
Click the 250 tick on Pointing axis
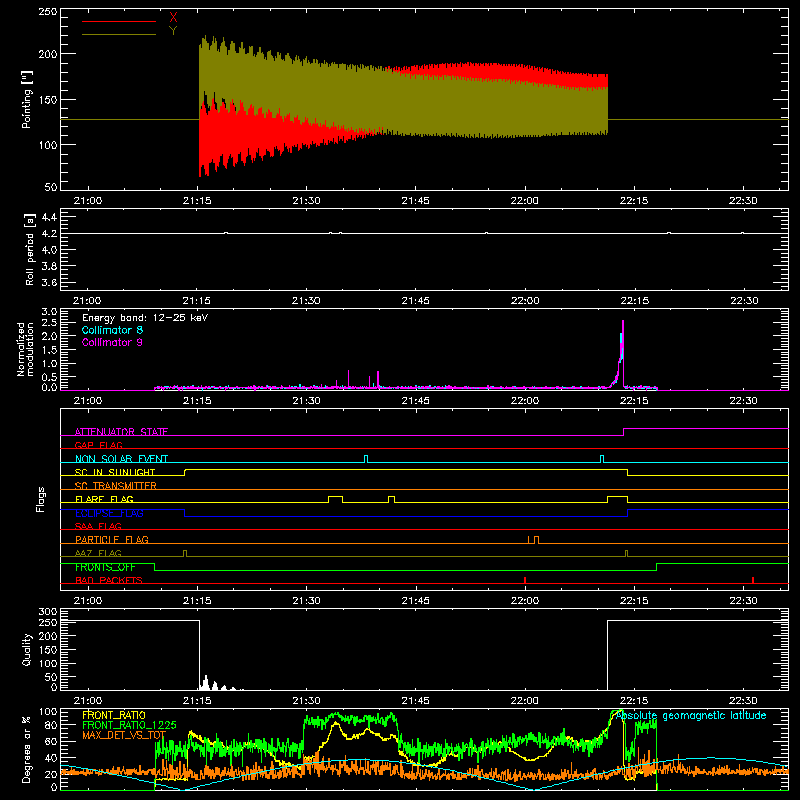[48, 12]
